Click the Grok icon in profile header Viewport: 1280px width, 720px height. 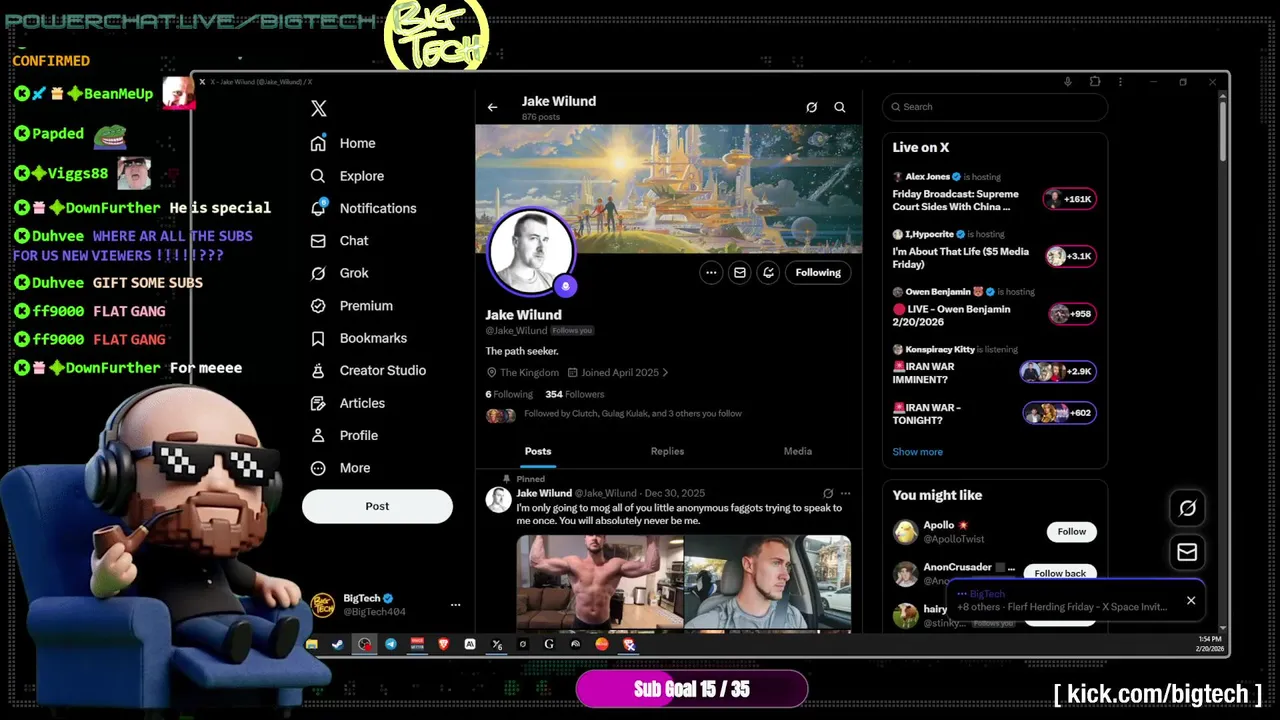[811, 107]
